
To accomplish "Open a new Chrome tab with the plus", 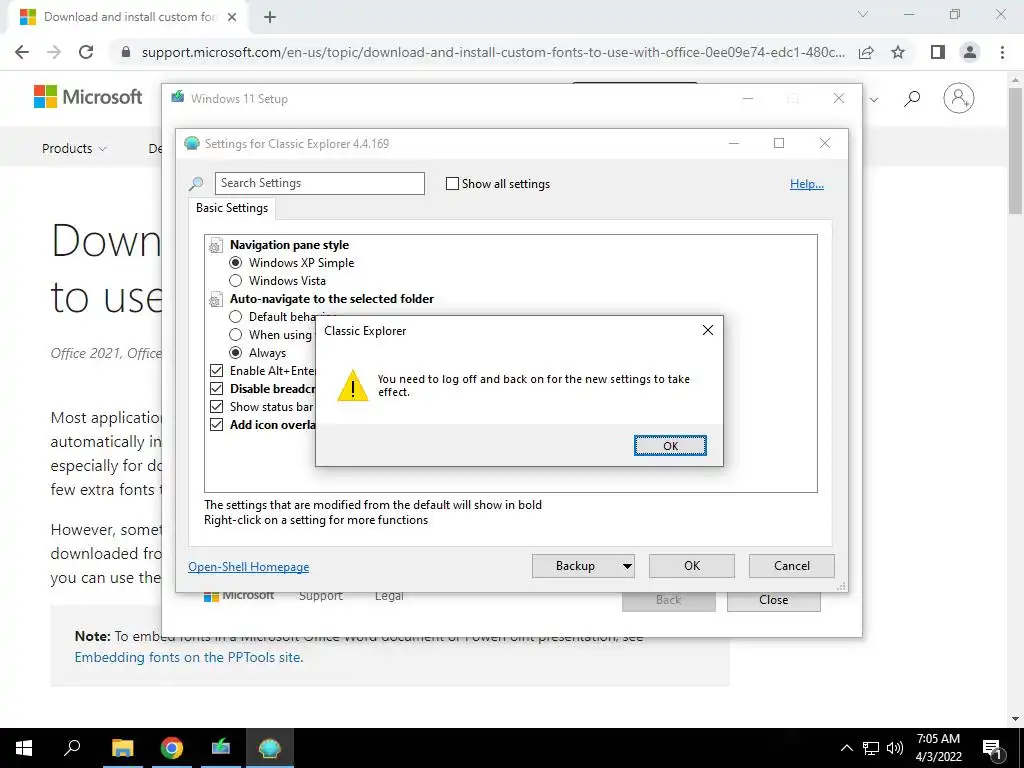I will [270, 17].
